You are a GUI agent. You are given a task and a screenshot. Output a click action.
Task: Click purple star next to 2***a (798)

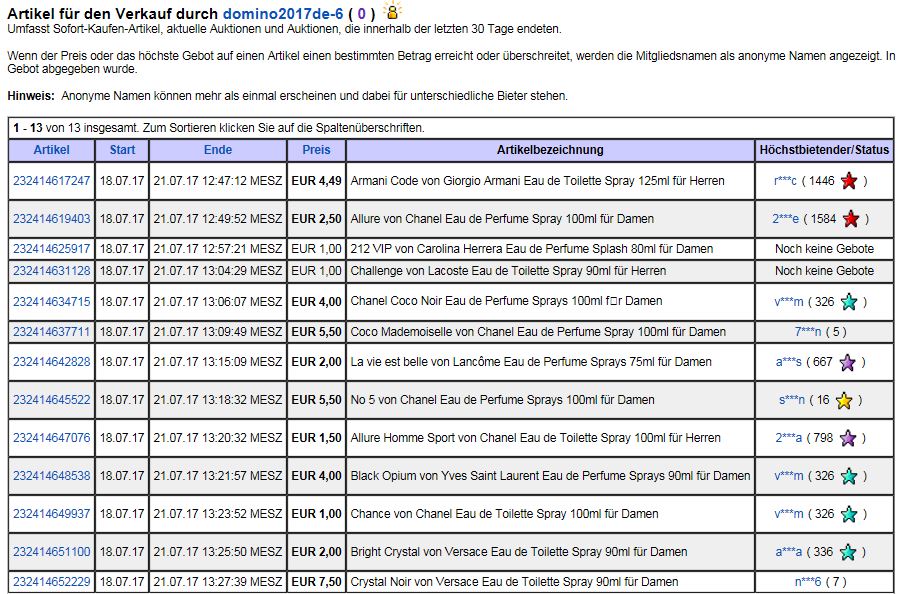848,438
